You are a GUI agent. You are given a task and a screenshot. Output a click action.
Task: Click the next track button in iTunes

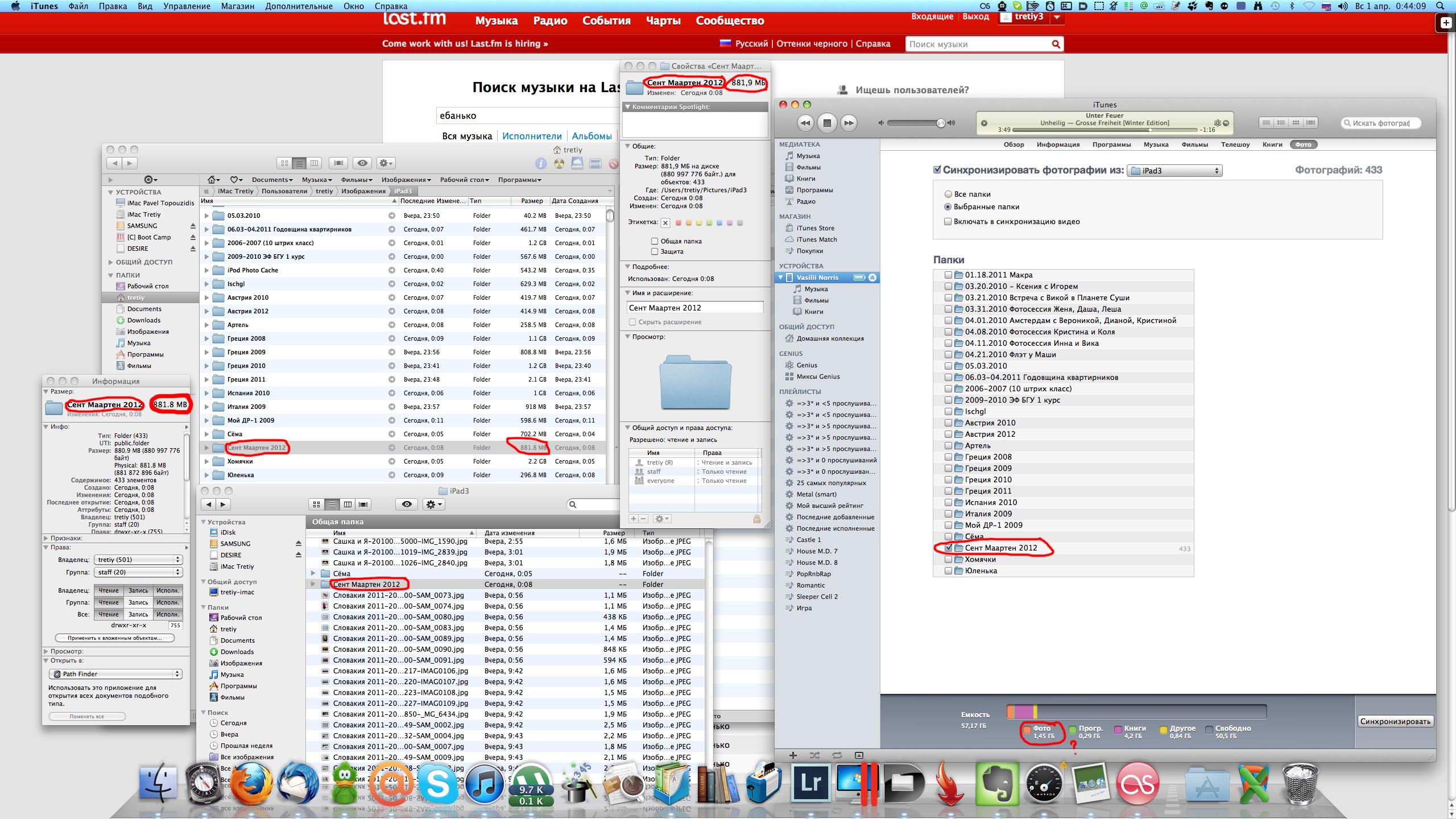(x=849, y=123)
